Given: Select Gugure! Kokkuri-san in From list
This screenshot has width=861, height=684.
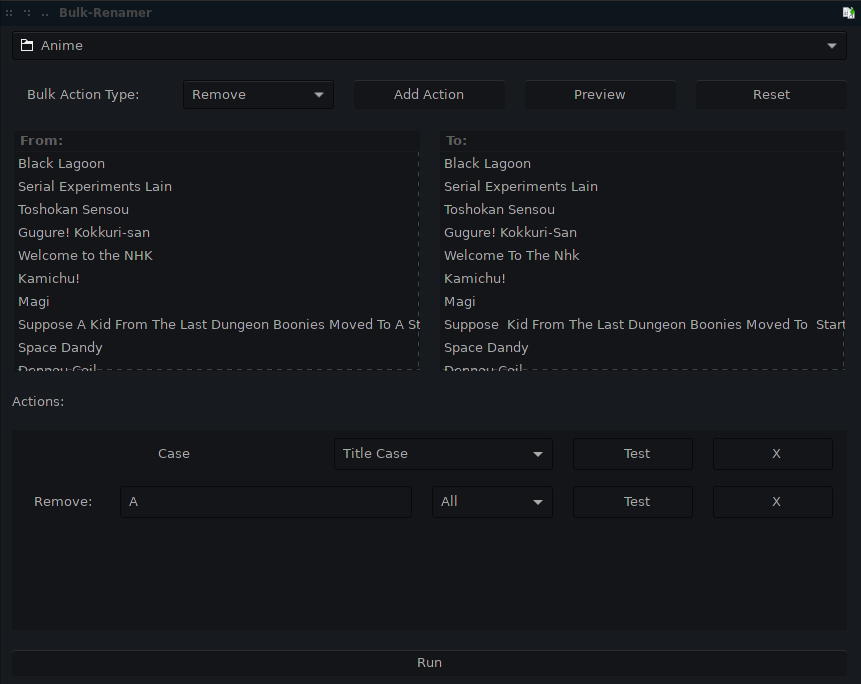Looking at the screenshot, I should [x=217, y=233].
